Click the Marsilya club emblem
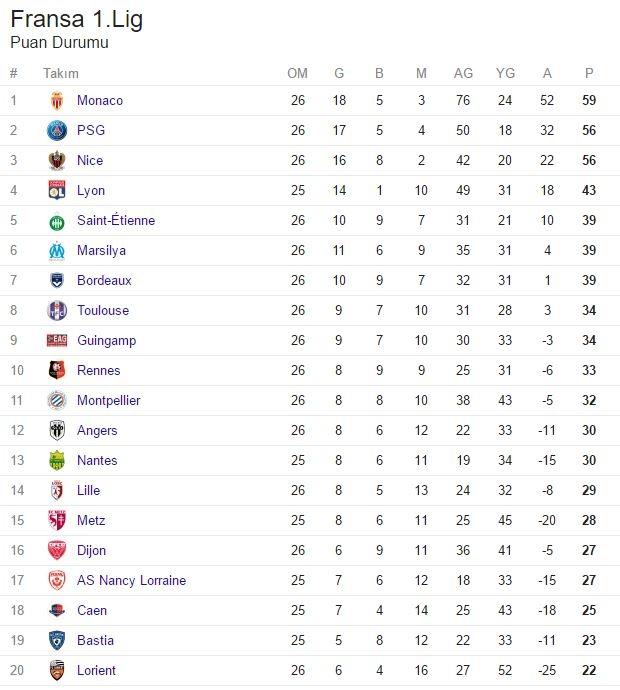The image size is (620, 690). click(x=57, y=251)
